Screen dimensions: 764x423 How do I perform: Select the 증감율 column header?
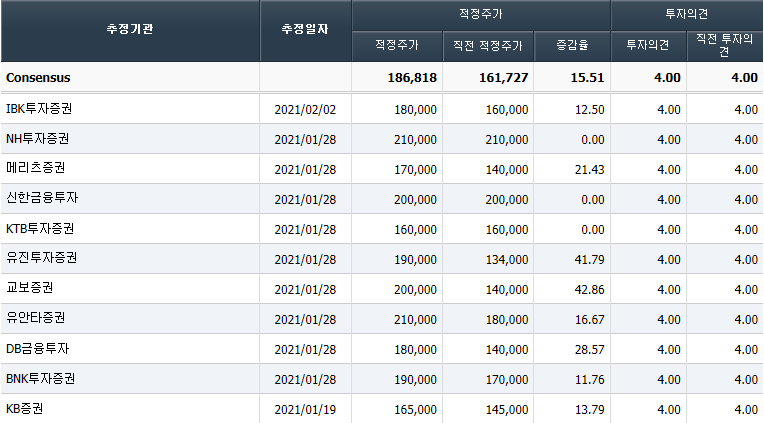[x=573, y=45]
